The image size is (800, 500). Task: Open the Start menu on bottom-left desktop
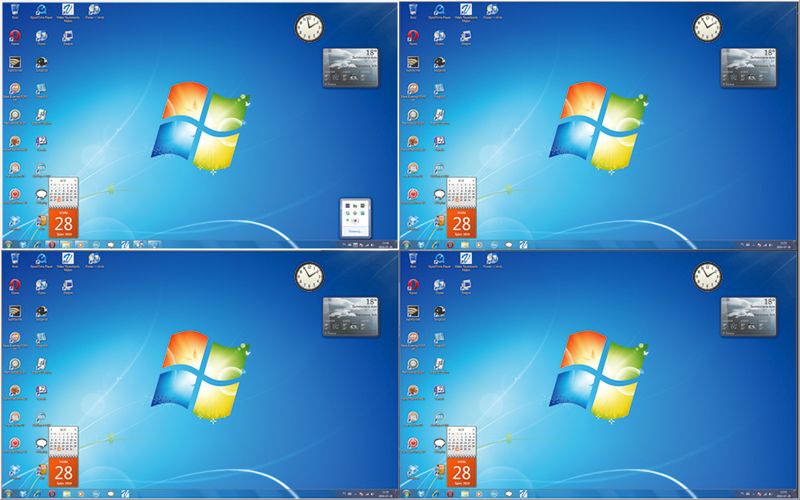pyautogui.click(x=8, y=494)
